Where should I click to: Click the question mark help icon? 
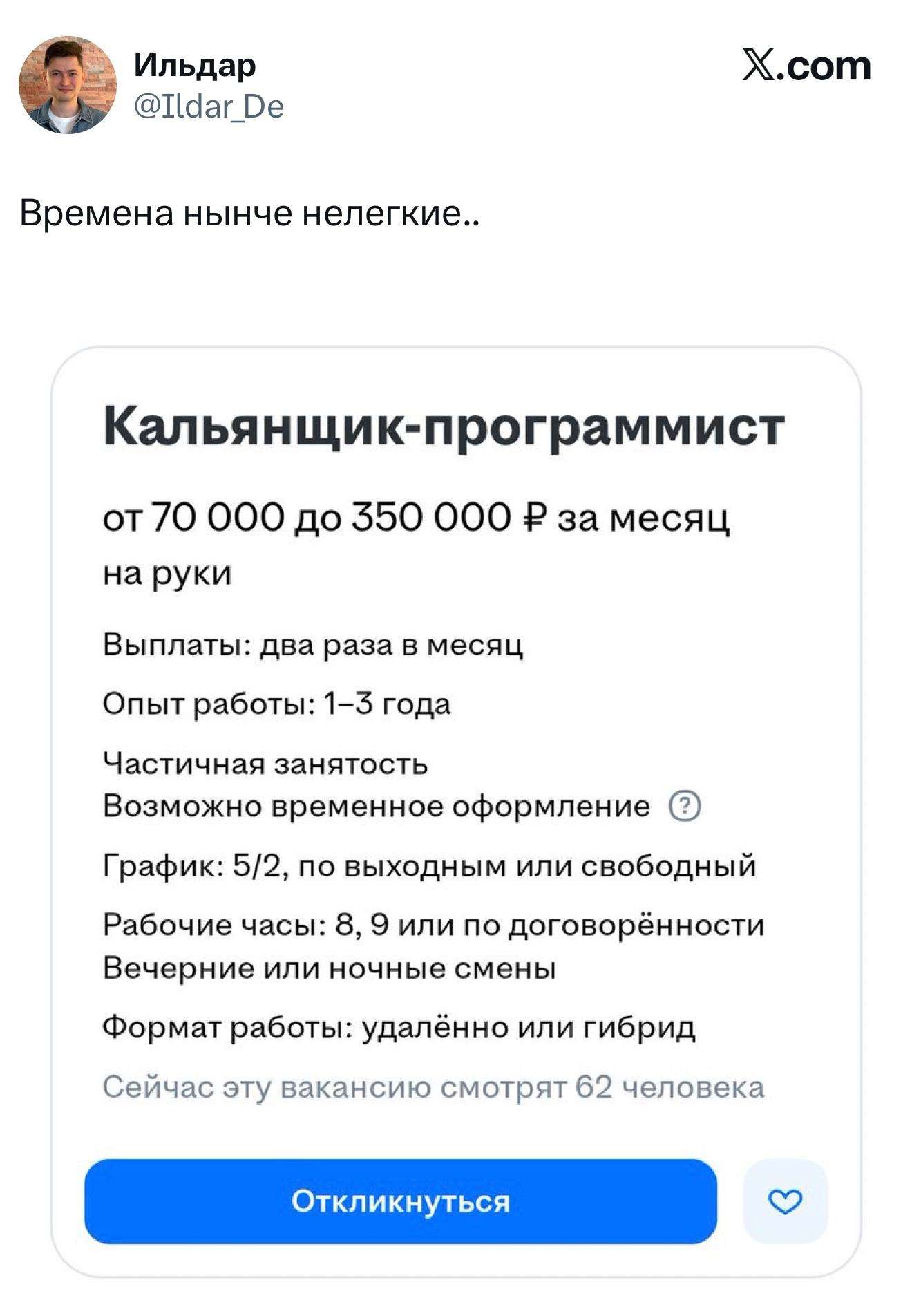685,807
